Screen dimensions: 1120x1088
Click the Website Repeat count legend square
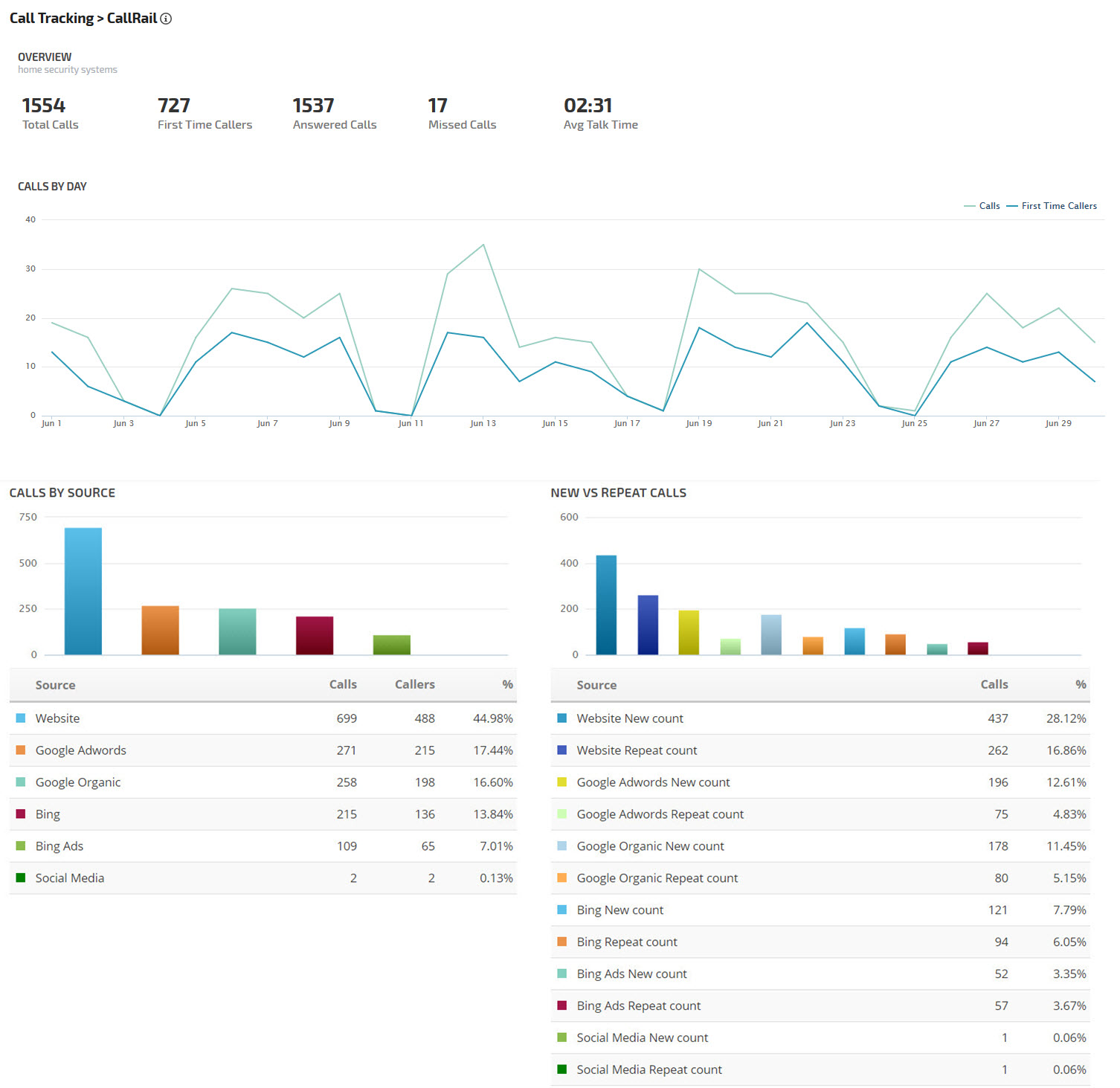coord(562,750)
